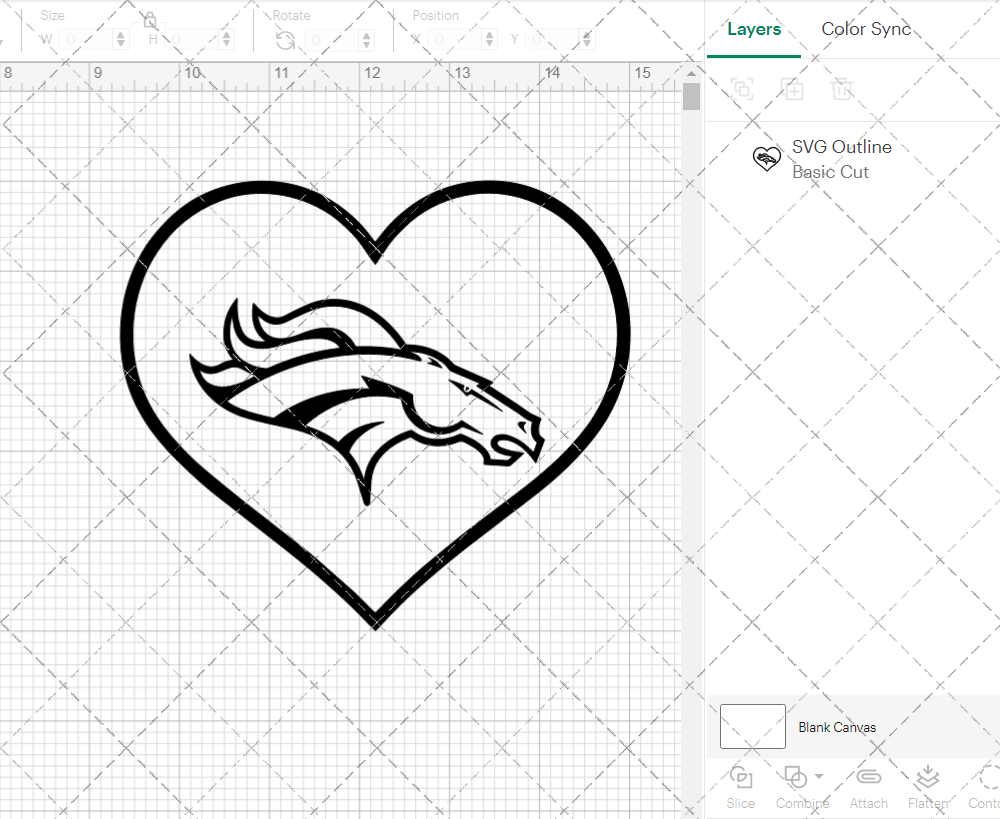
Task: Click the Slice tool icon
Action: coord(740,778)
